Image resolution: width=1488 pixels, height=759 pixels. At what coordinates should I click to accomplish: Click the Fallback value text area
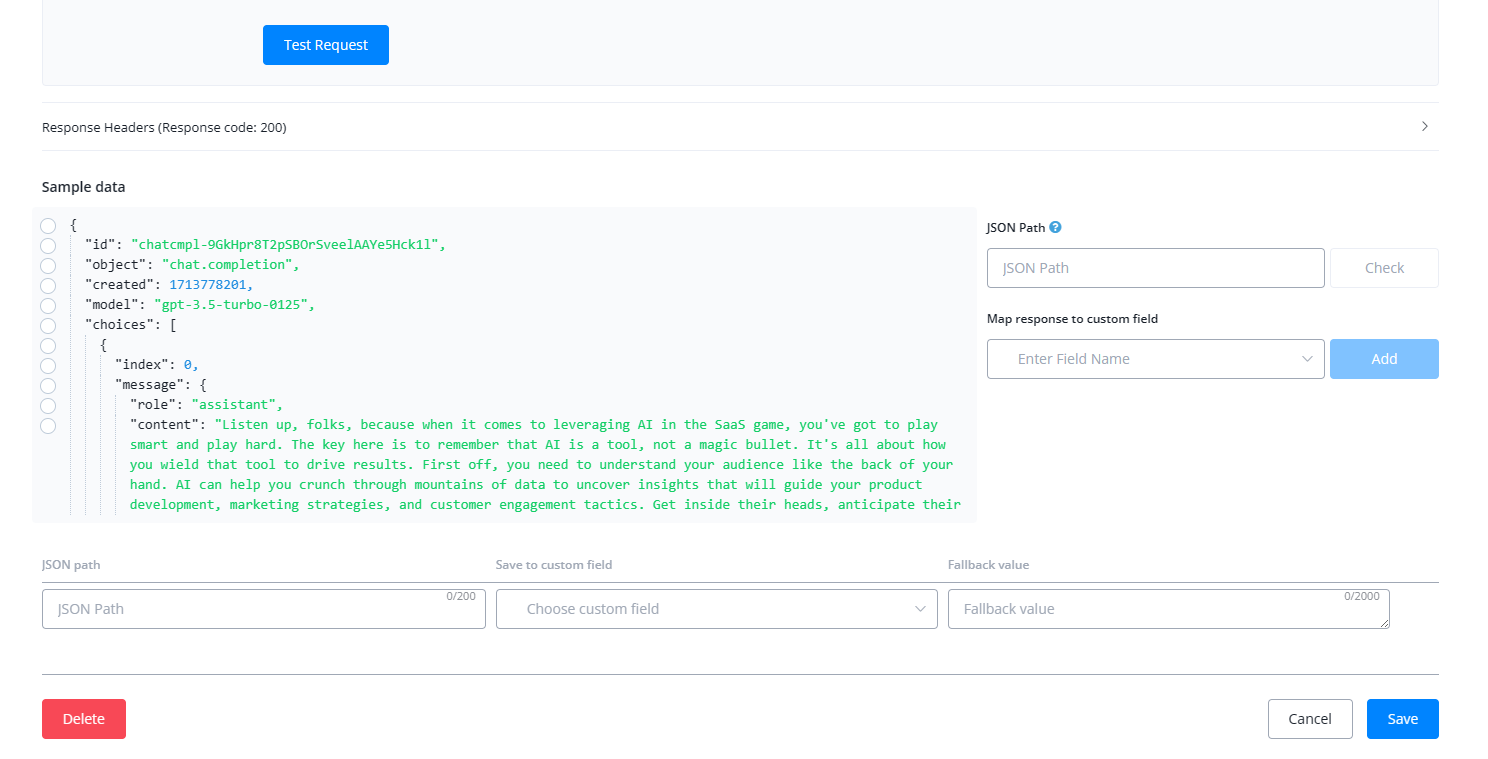[1167, 609]
